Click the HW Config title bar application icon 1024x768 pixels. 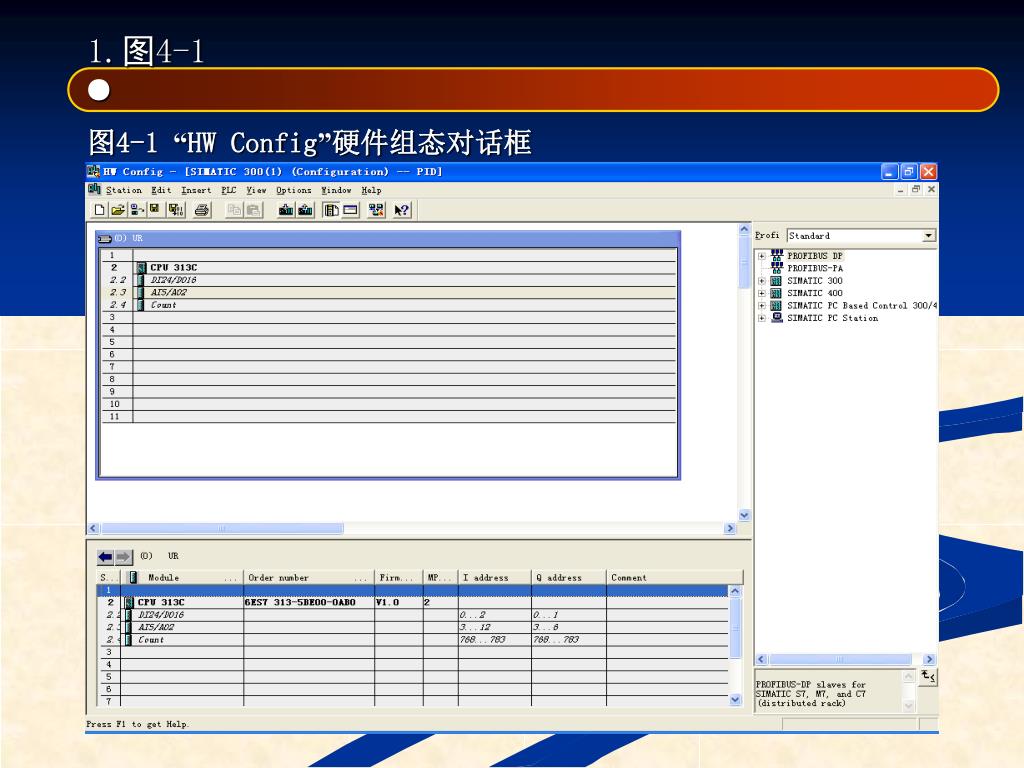(x=93, y=171)
